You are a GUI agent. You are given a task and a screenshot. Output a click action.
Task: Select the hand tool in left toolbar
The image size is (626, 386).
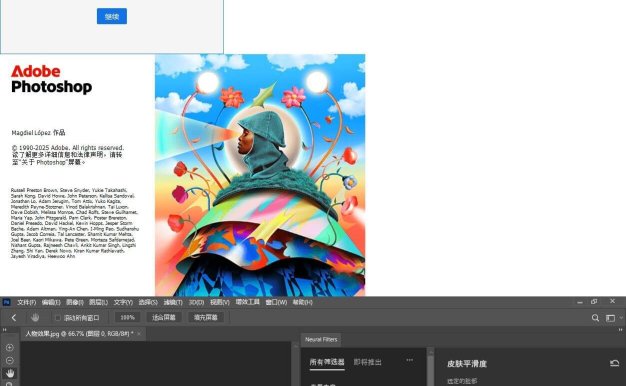[x=10, y=373]
